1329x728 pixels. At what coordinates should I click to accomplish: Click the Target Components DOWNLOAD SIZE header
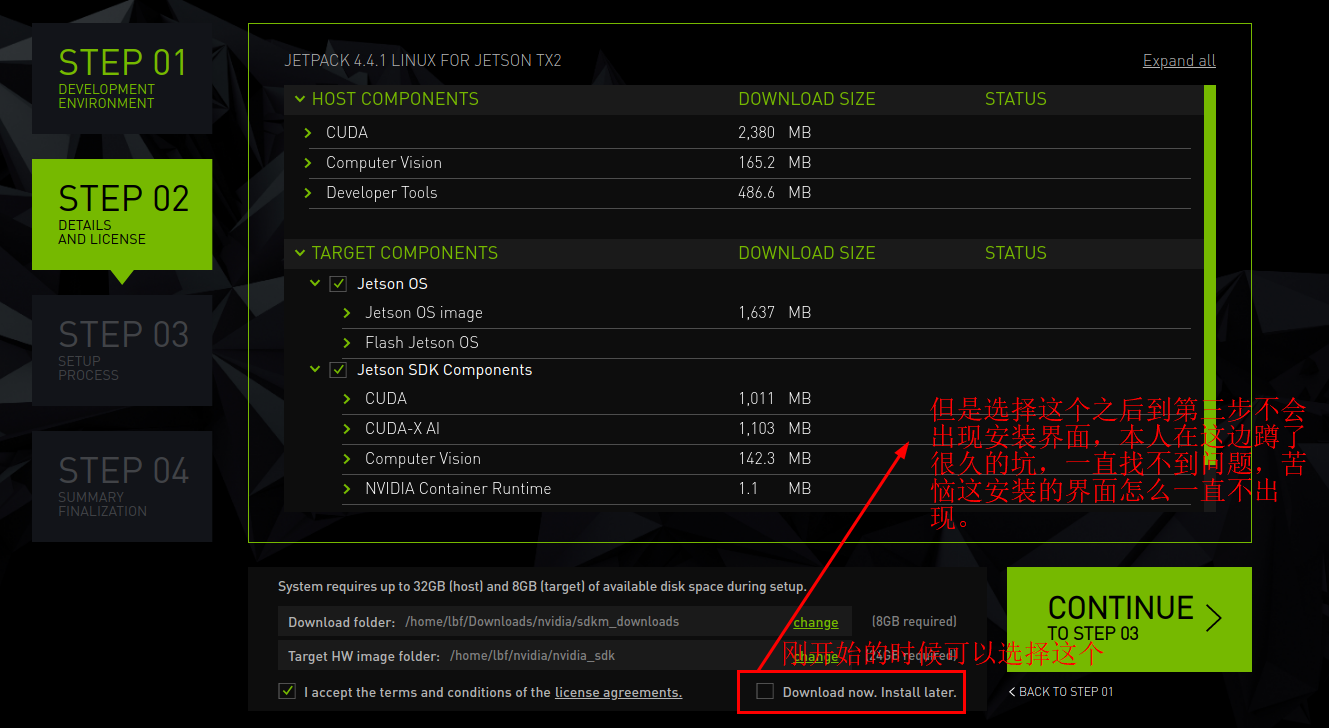(x=806, y=253)
